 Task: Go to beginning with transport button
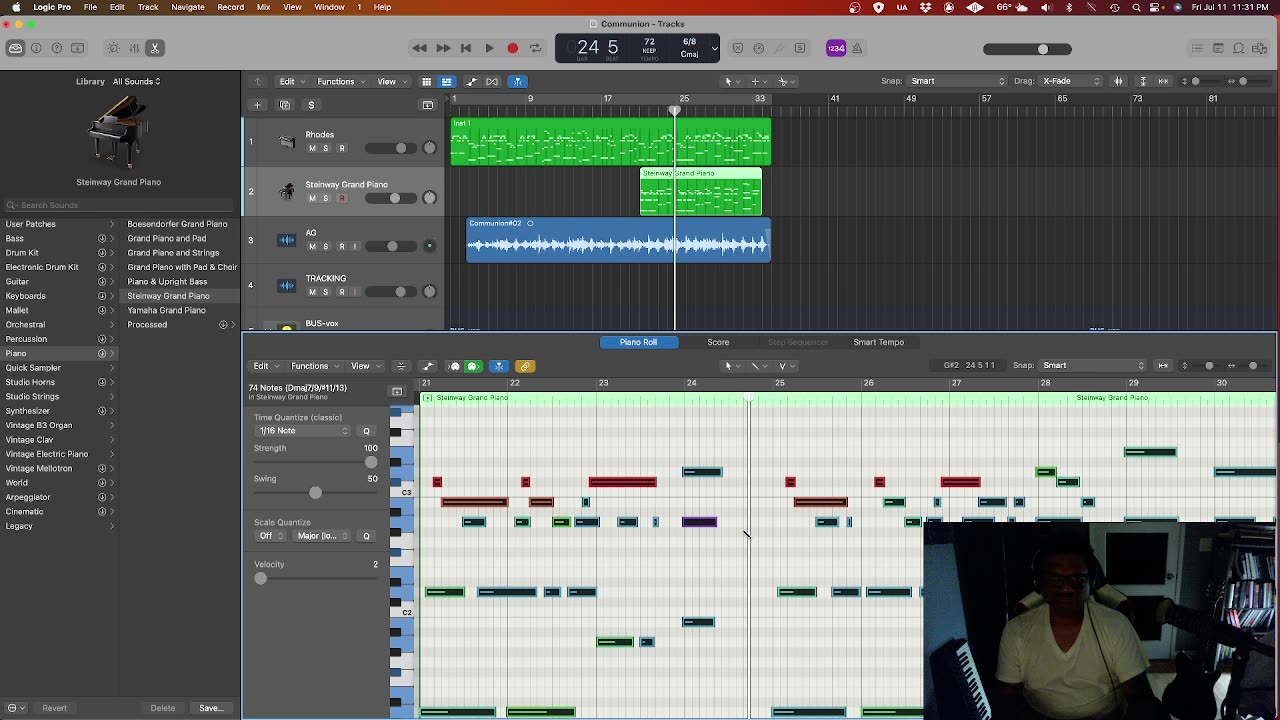pos(466,48)
